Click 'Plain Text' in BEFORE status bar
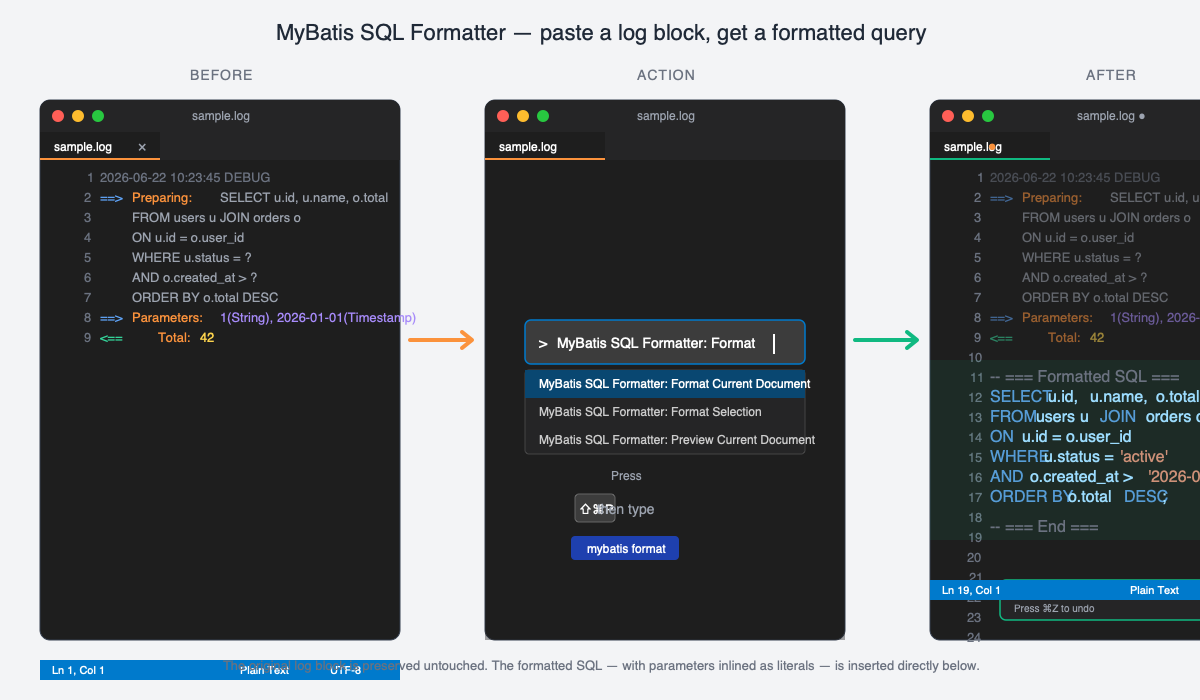The height and width of the screenshot is (700, 1200). [x=264, y=670]
